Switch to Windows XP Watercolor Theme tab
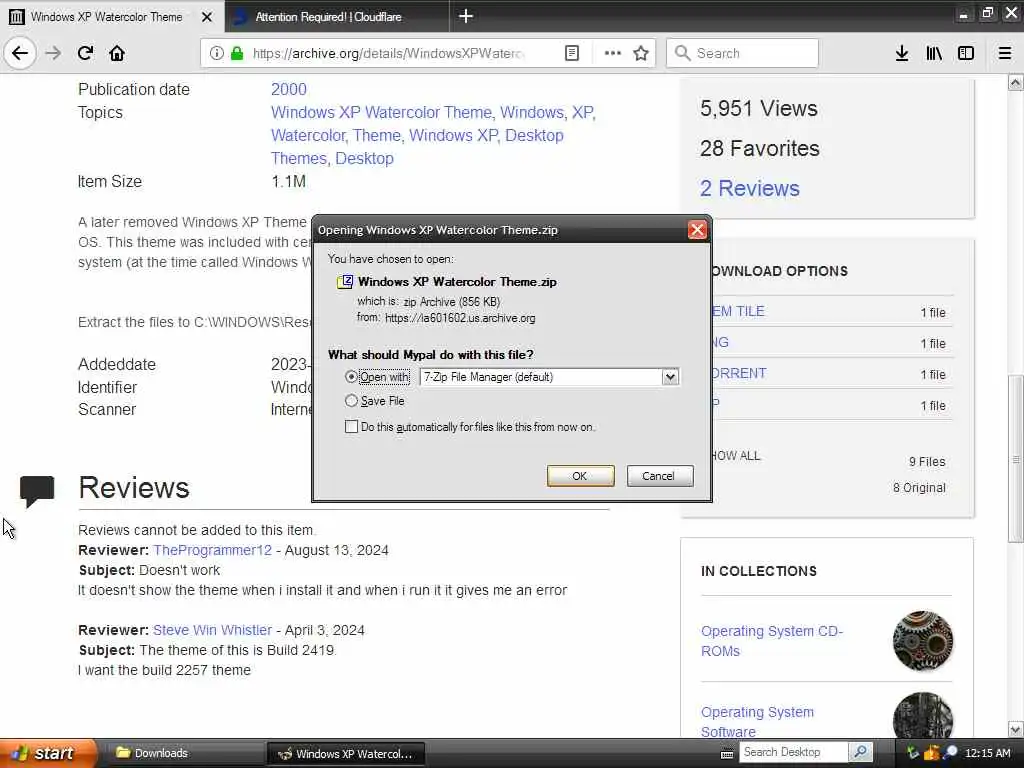This screenshot has height=768, width=1024. click(x=106, y=17)
